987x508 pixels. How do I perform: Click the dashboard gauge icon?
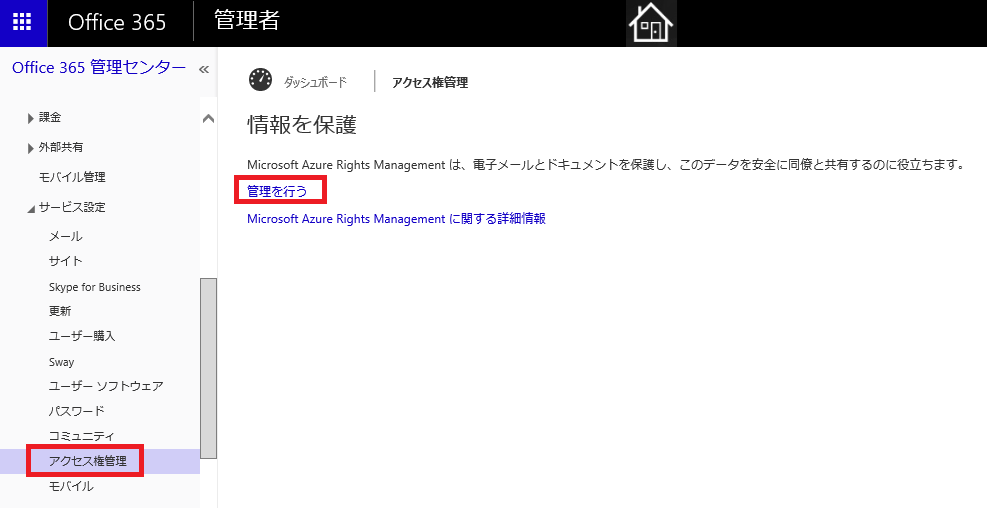click(260, 81)
